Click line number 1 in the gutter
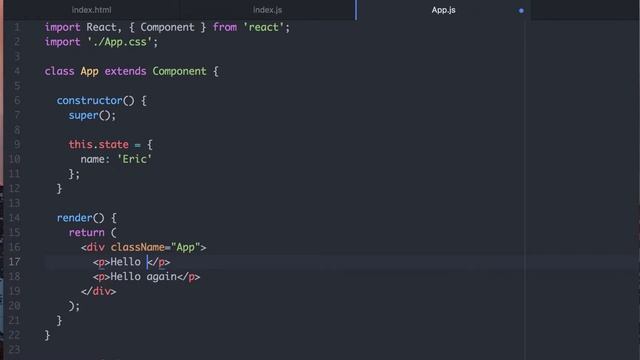Image resolution: width=640 pixels, height=360 pixels. pyautogui.click(x=17, y=27)
